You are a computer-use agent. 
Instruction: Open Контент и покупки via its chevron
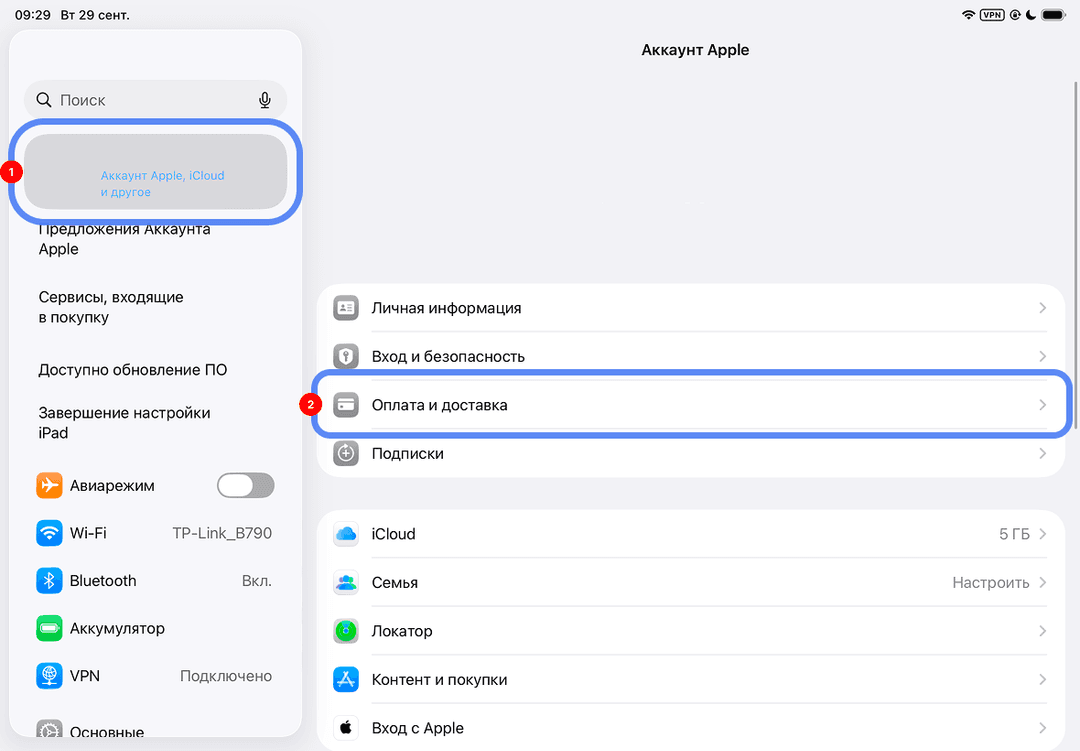1042,679
